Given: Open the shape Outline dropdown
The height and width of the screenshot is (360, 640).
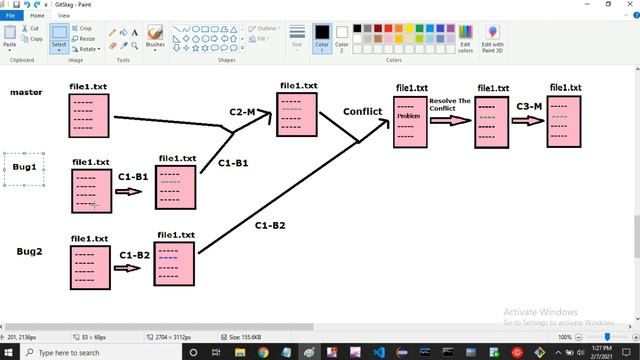Looking at the screenshot, I should click(264, 29).
